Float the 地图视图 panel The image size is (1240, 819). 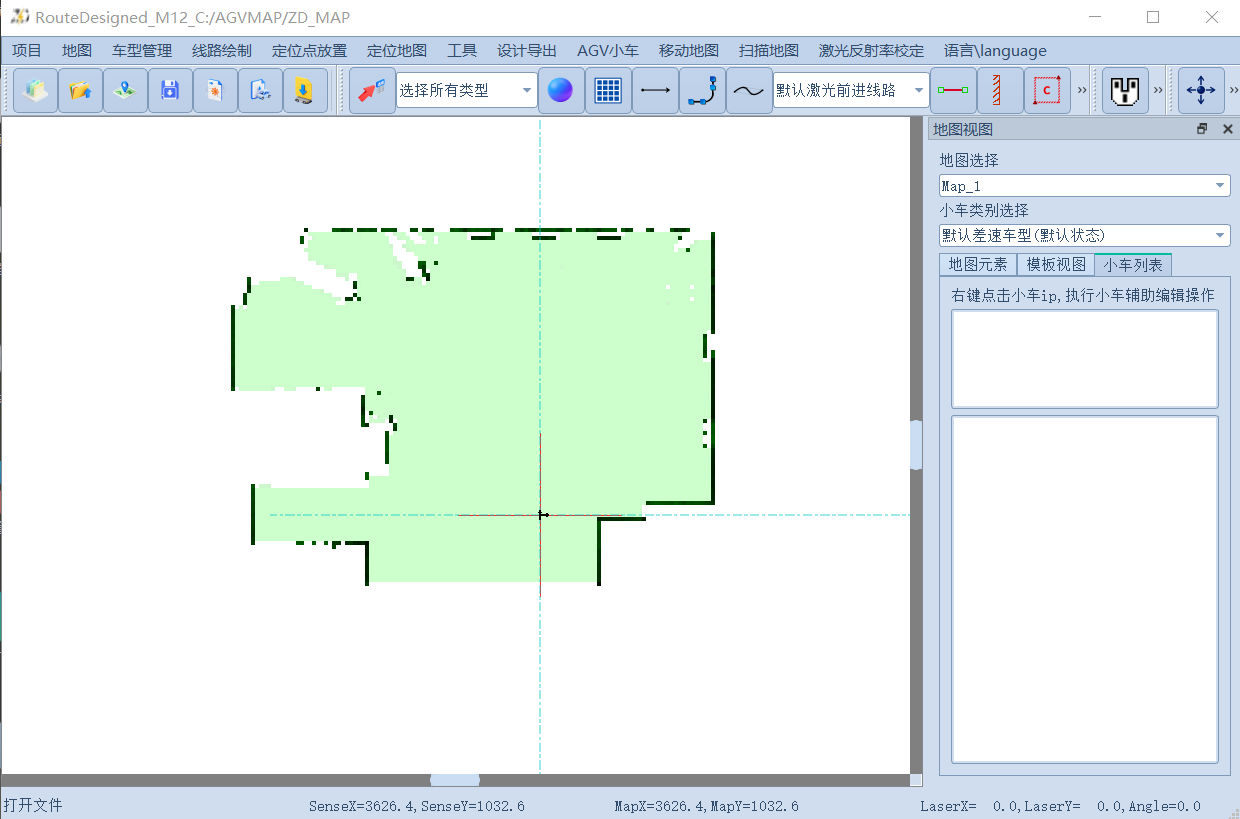1202,129
